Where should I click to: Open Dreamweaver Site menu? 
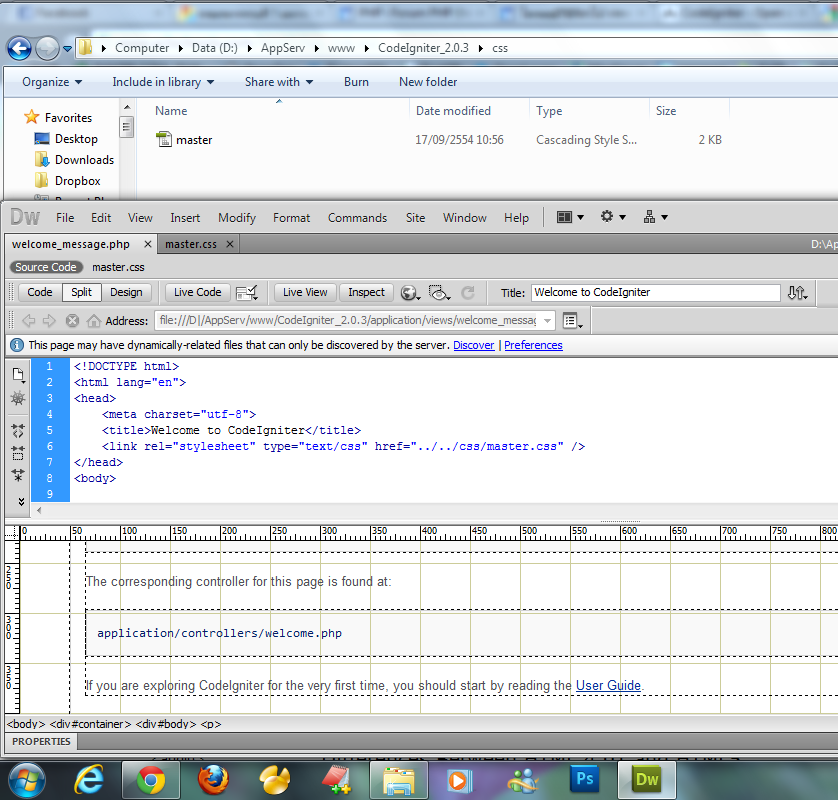point(415,218)
